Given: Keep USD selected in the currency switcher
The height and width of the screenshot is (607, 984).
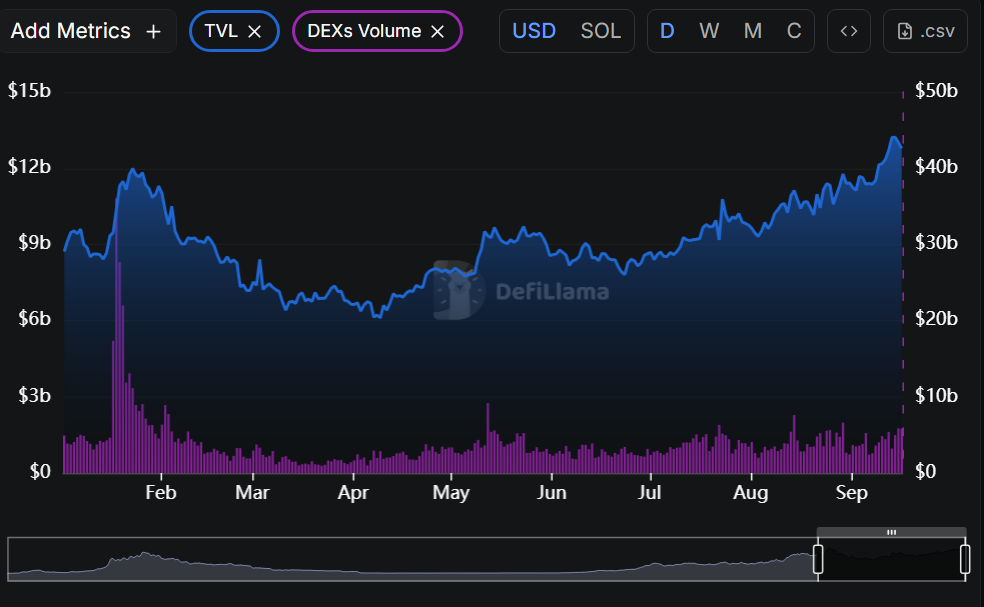Looking at the screenshot, I should coord(534,31).
